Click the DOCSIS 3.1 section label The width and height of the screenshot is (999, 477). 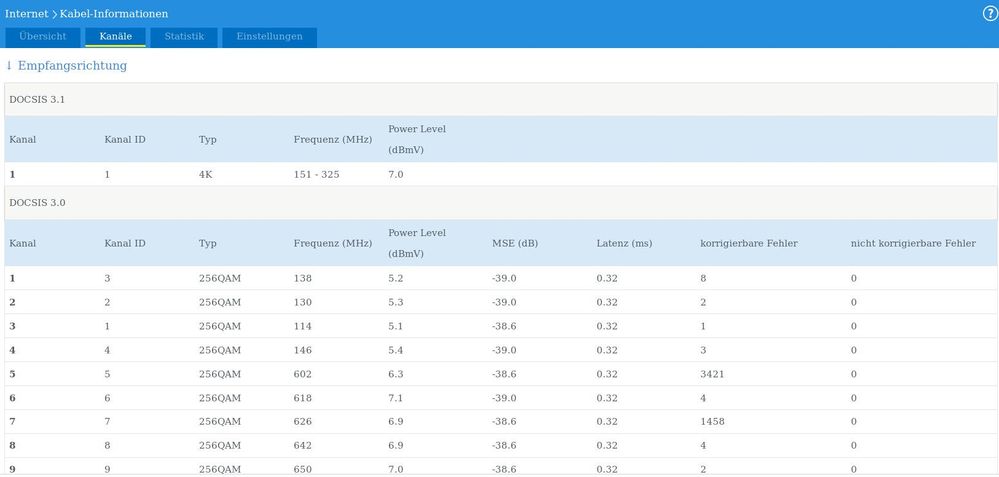click(x=37, y=99)
